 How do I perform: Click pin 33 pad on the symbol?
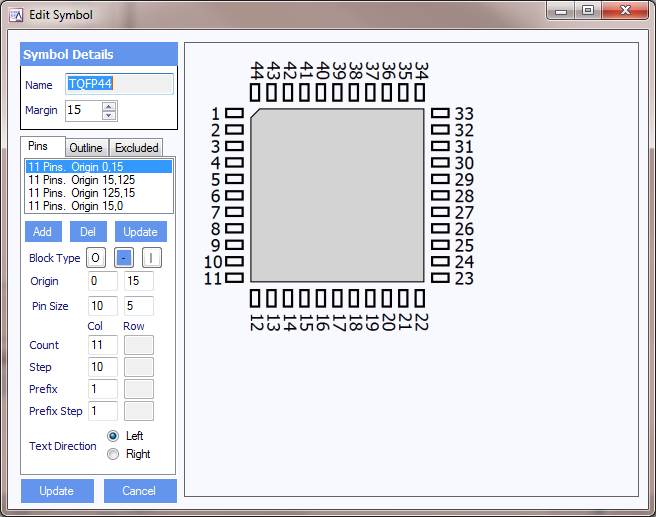pos(440,114)
